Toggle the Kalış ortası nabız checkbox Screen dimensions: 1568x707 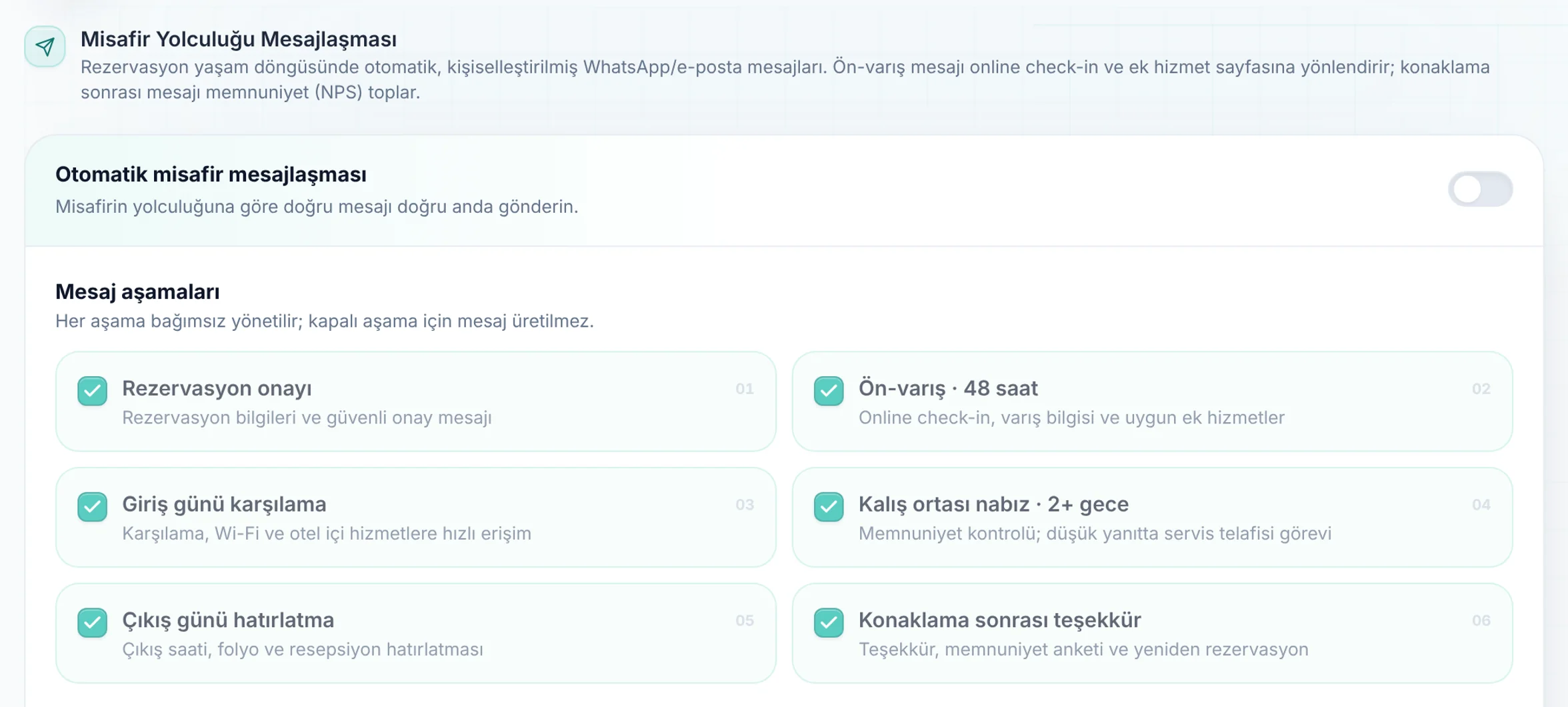click(x=829, y=507)
